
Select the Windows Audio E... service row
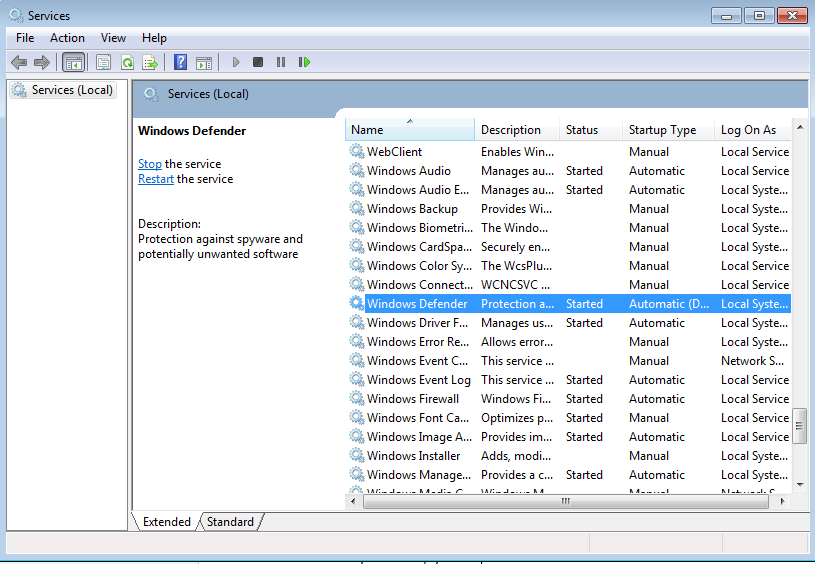coord(570,190)
